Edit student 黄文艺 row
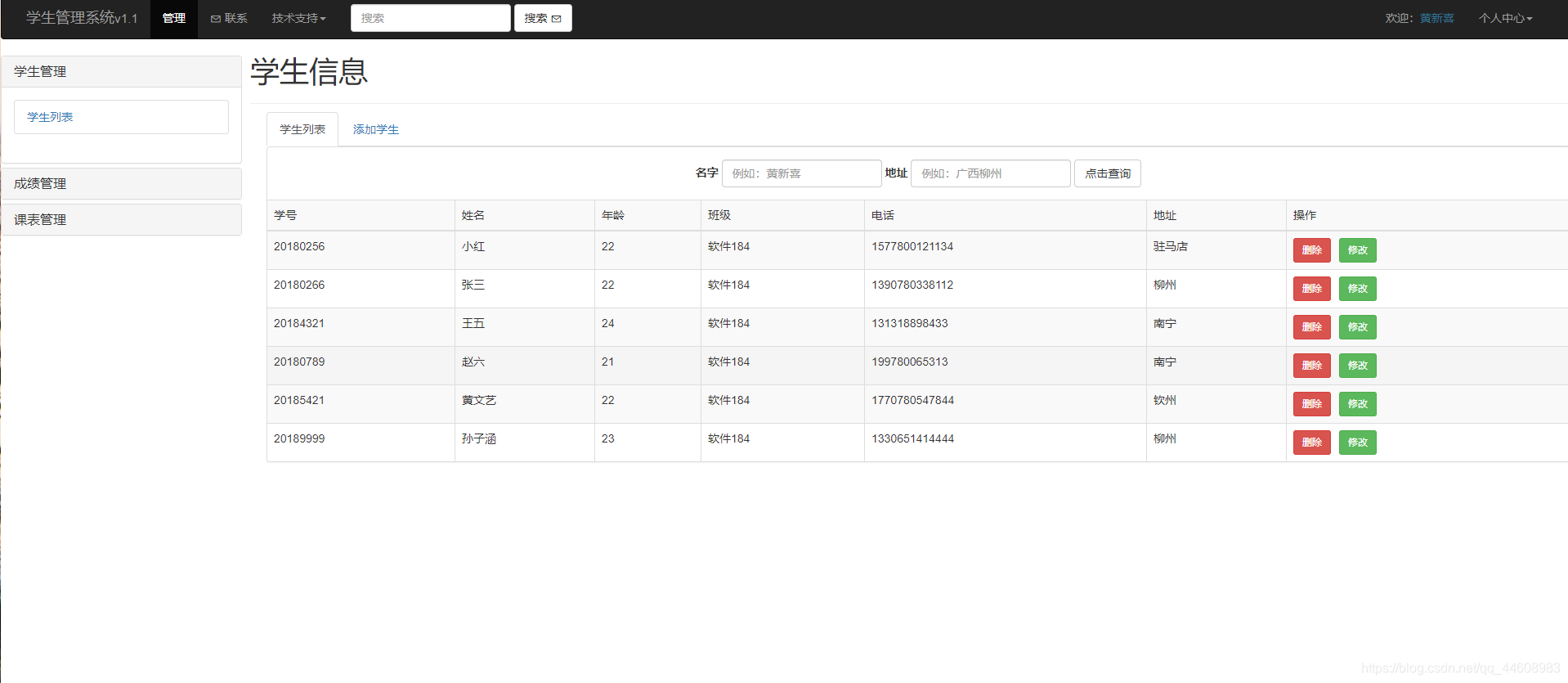The width and height of the screenshot is (1568, 683). [1358, 404]
